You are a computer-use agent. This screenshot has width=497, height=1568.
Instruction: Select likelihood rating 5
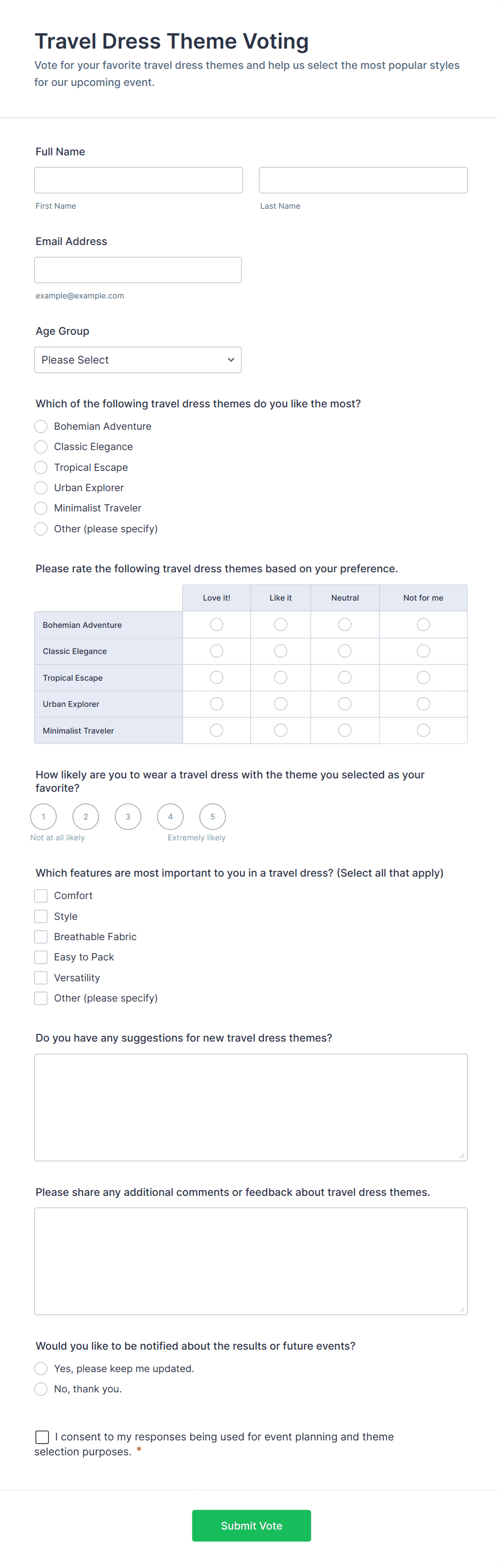click(213, 817)
